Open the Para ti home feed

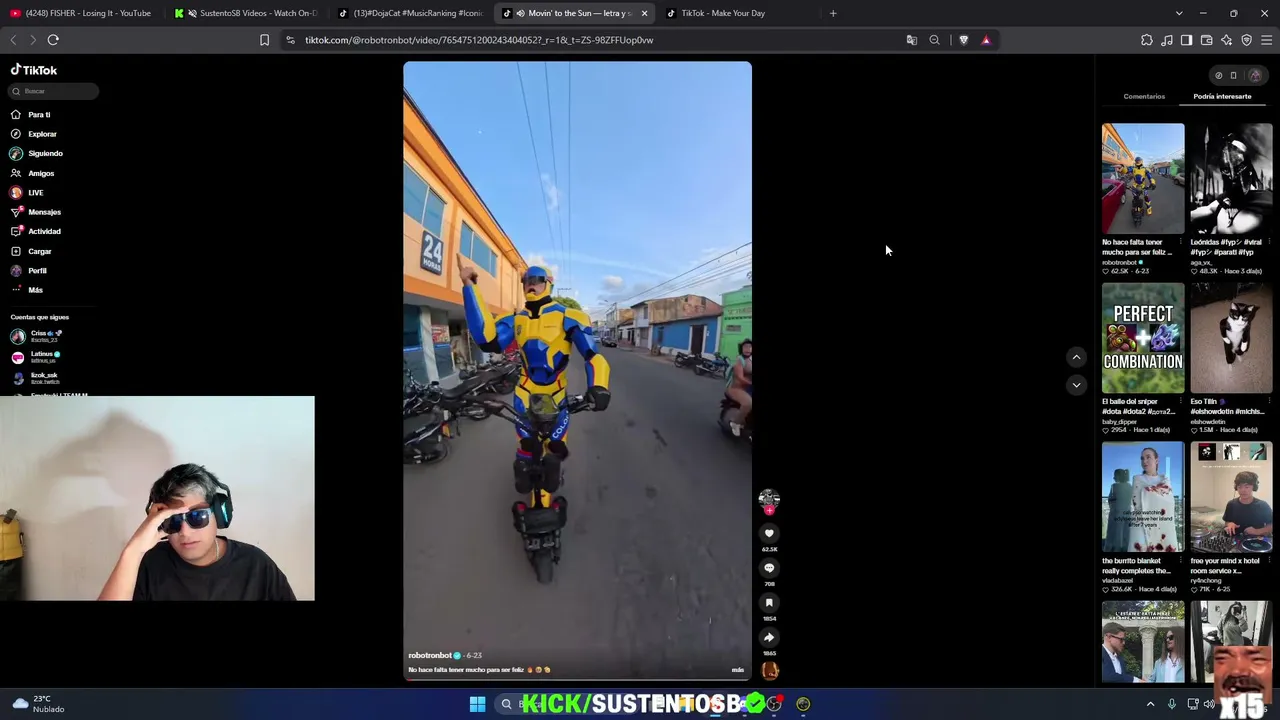30,114
